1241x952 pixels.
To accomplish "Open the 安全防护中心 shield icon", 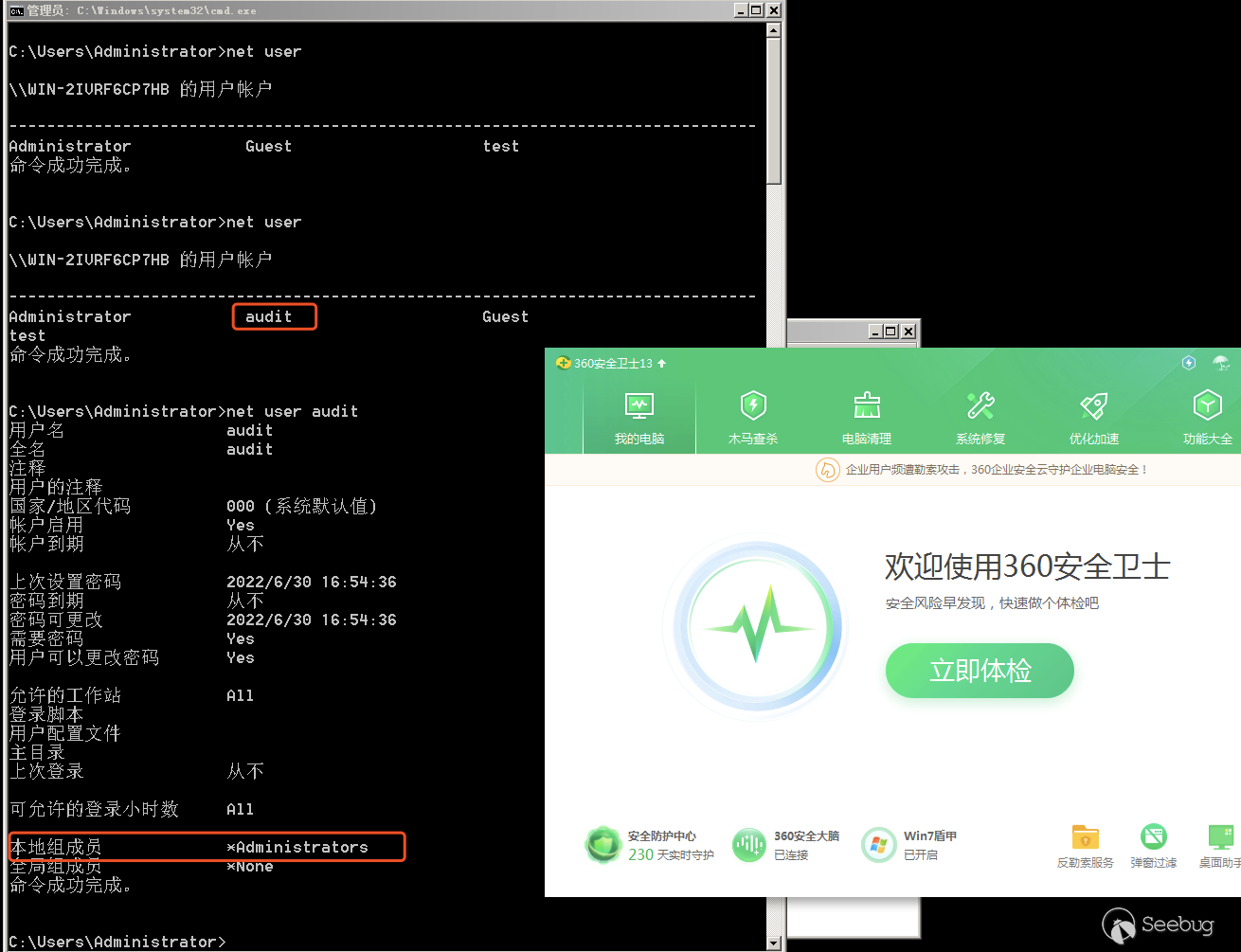I will pos(603,844).
